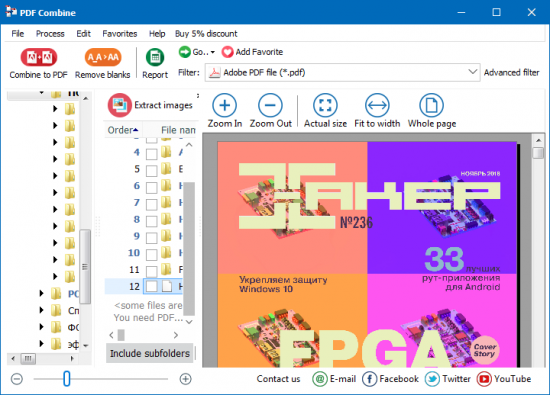This screenshot has height=395, width=550.
Task: Tick the checkbox for row 4
Action: click(152, 154)
